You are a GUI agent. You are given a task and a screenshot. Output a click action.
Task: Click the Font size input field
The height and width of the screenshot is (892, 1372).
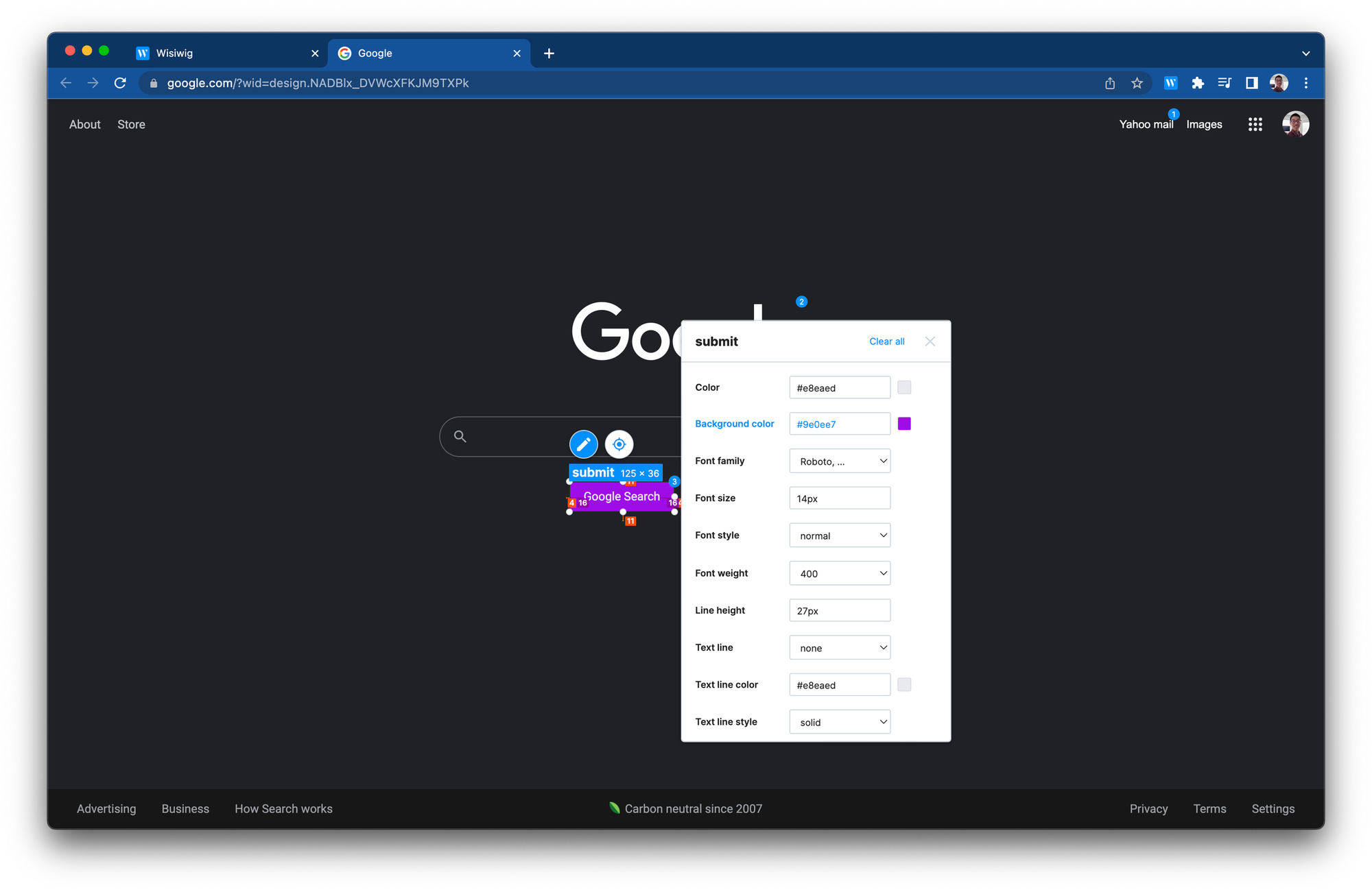[x=840, y=498]
